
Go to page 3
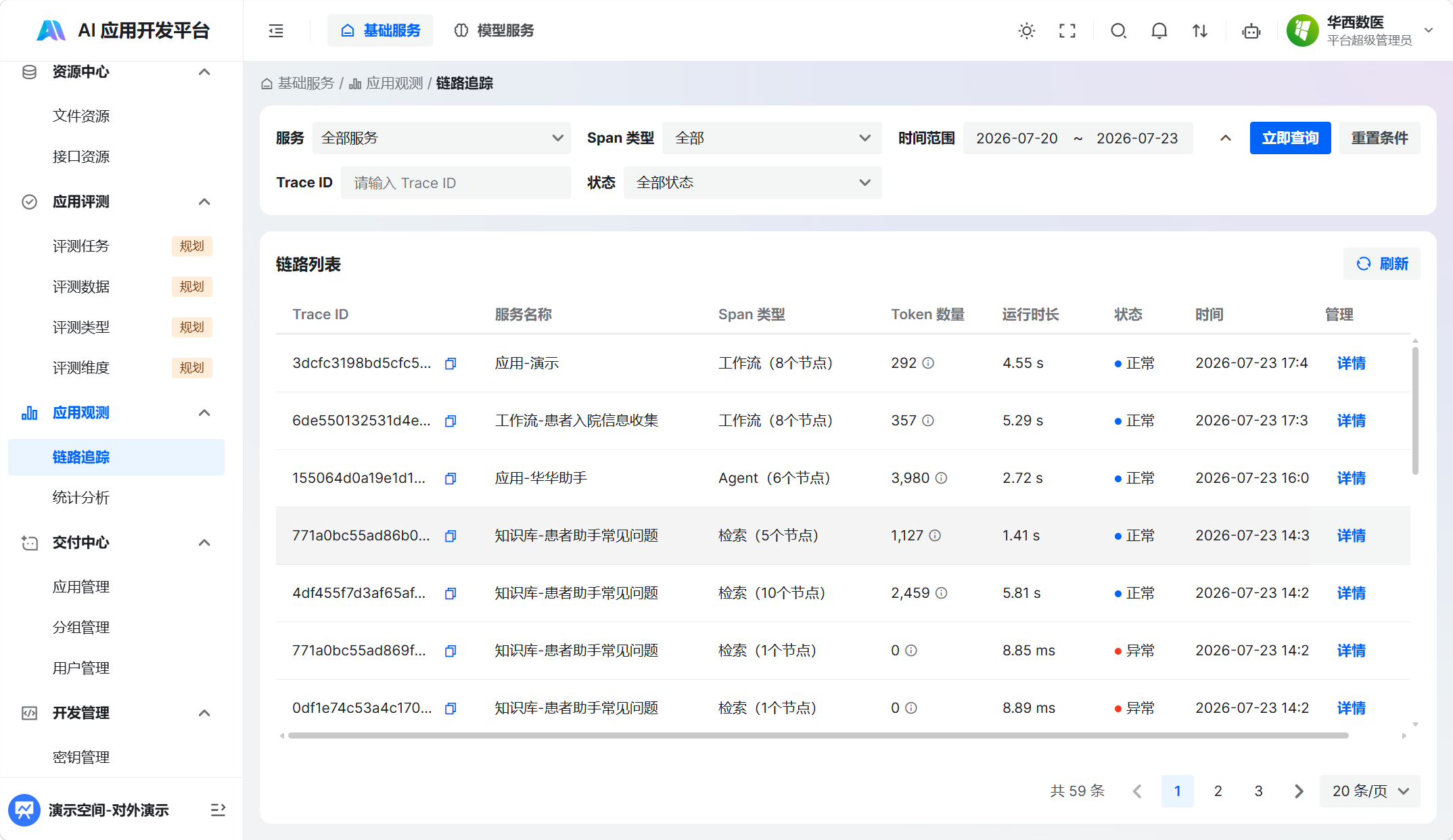coord(1258,791)
